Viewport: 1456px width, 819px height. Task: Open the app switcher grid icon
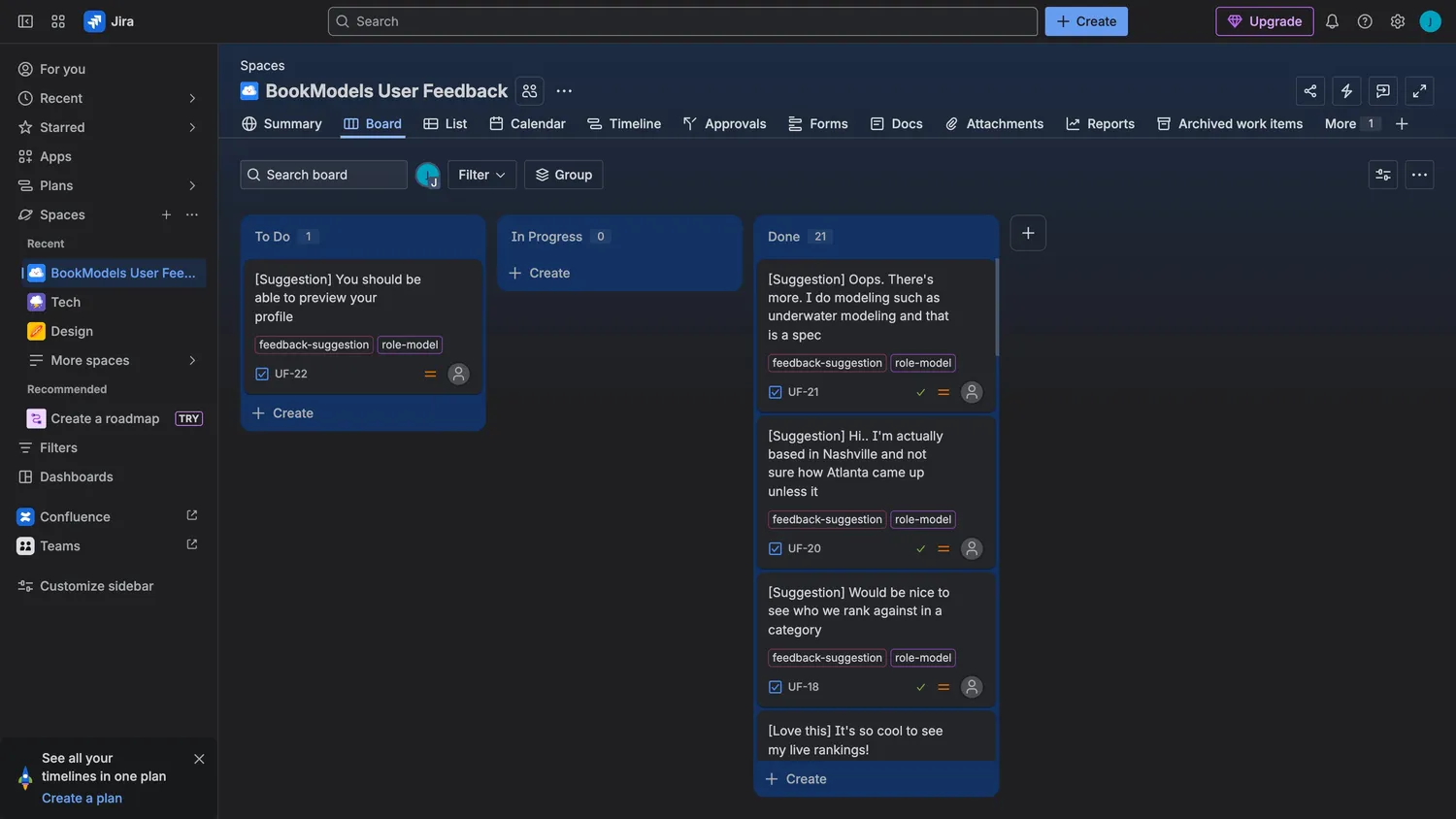point(58,21)
